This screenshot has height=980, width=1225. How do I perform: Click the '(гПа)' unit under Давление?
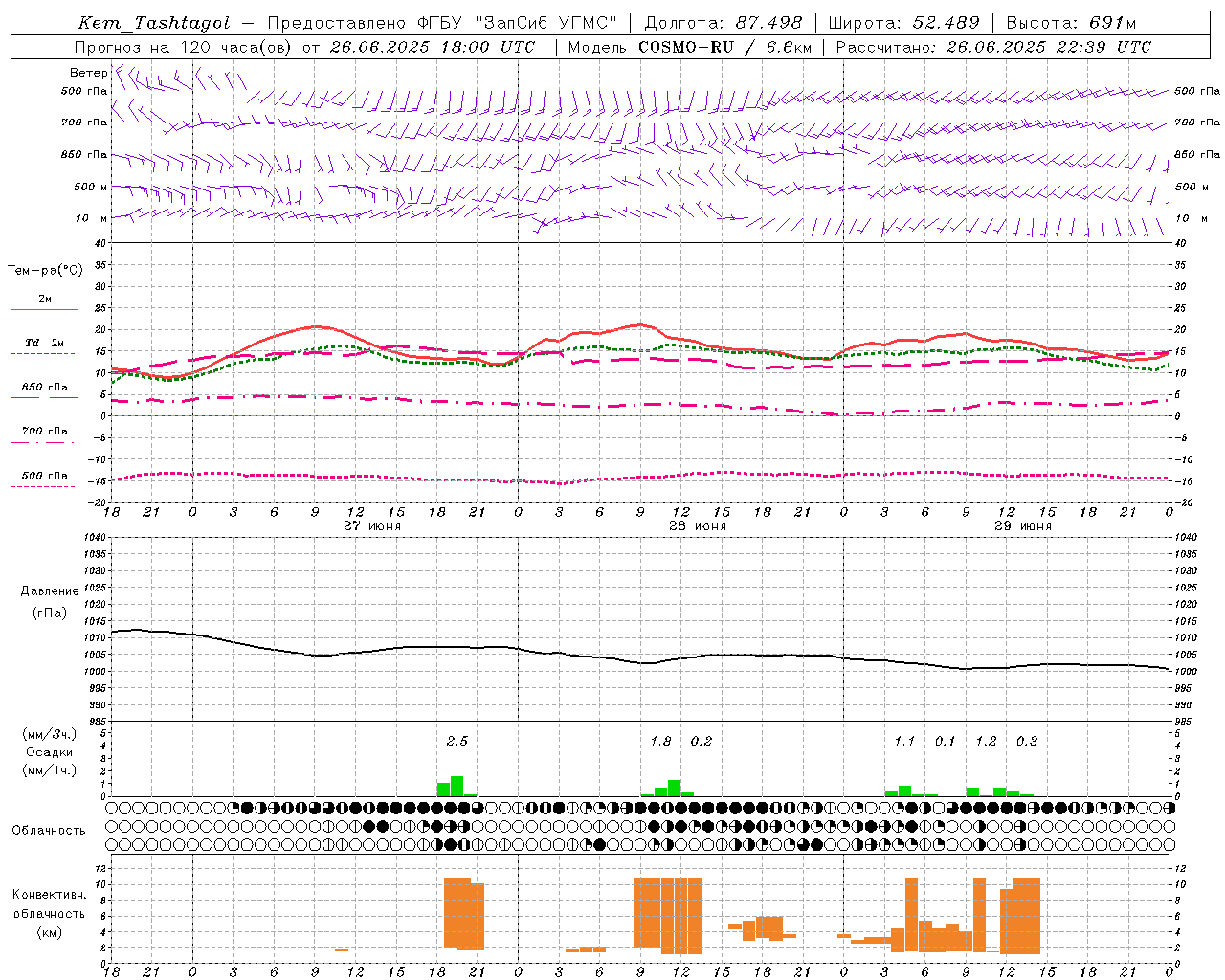[49, 613]
